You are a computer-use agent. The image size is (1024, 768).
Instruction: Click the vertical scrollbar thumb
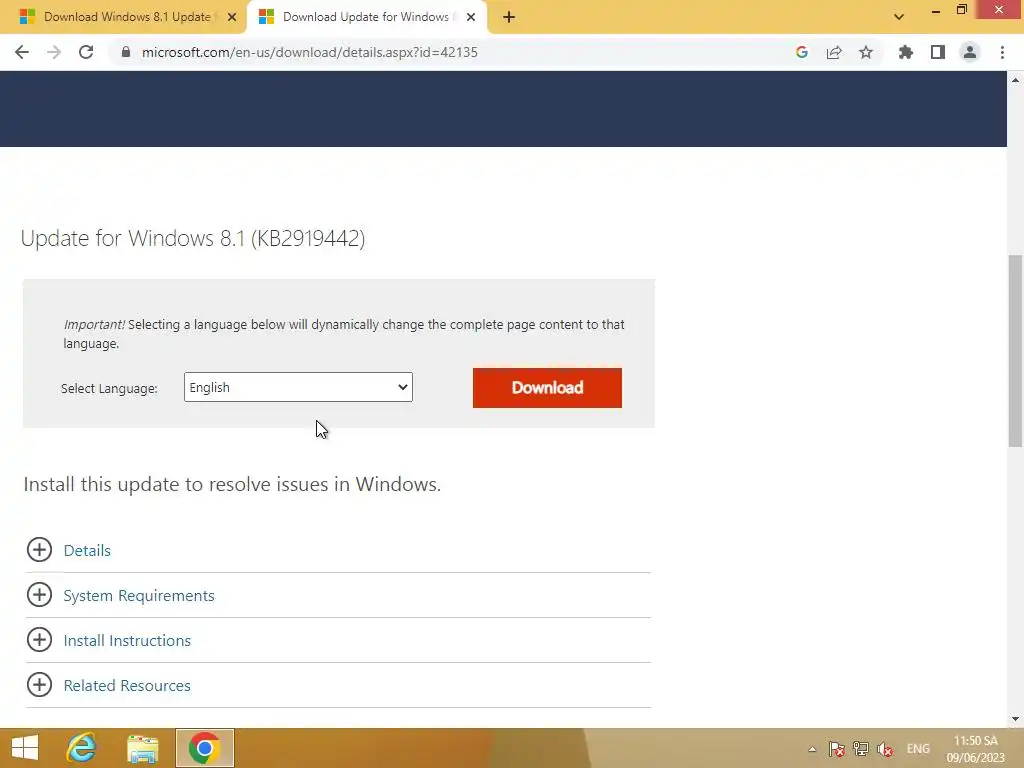pyautogui.click(x=1015, y=351)
